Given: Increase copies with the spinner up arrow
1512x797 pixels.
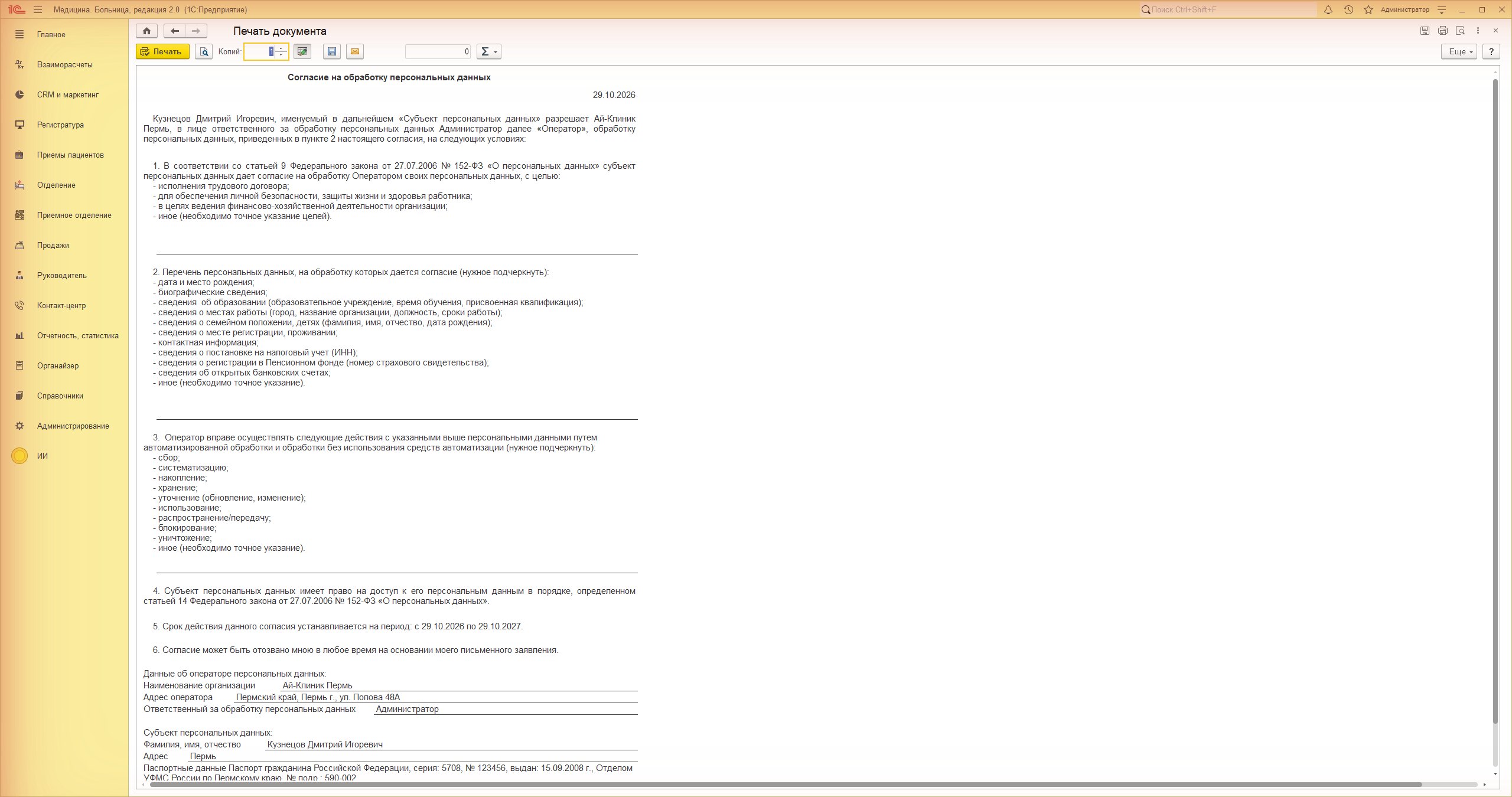Looking at the screenshot, I should [x=281, y=48].
